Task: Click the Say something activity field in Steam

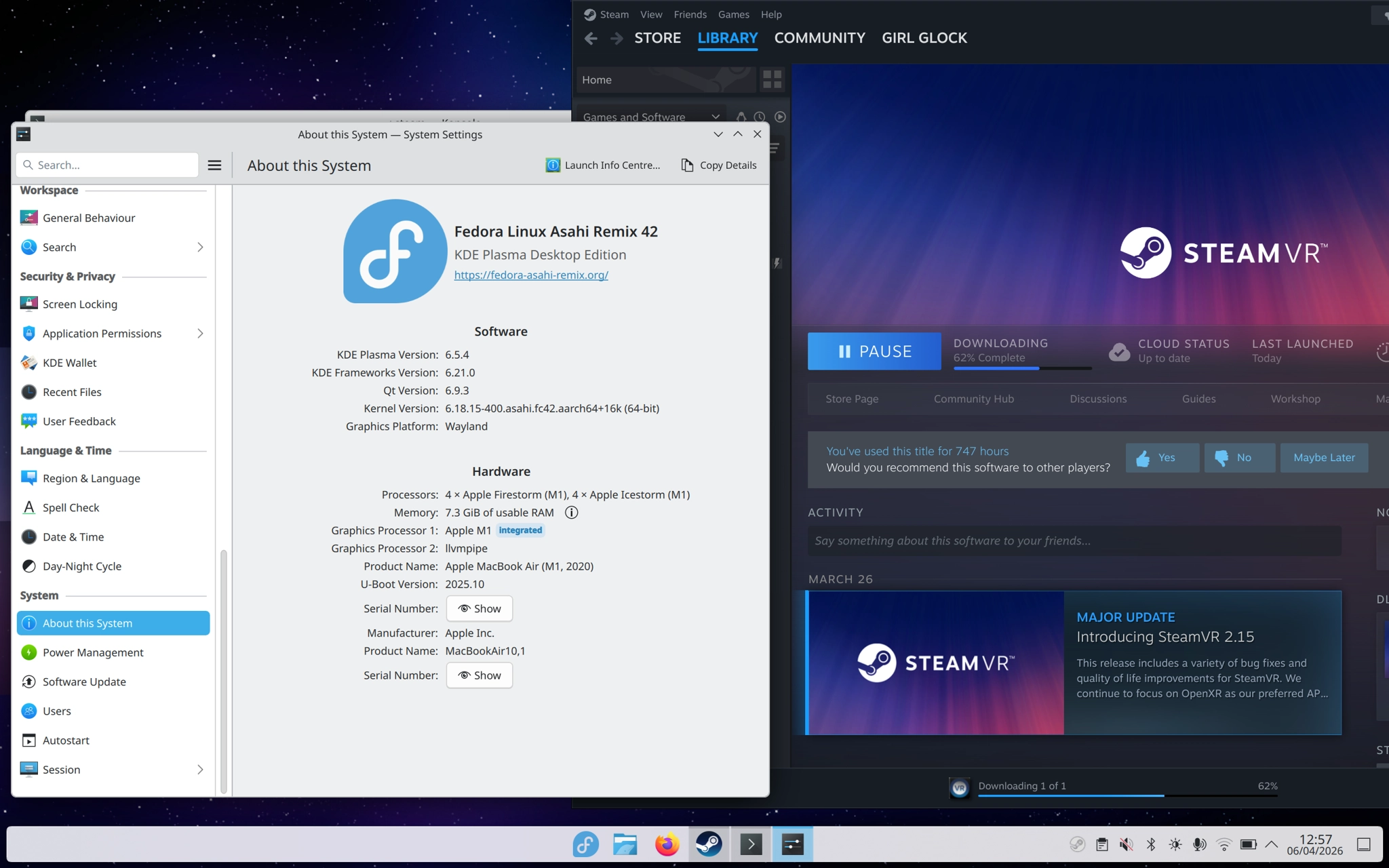Action: pos(1074,541)
